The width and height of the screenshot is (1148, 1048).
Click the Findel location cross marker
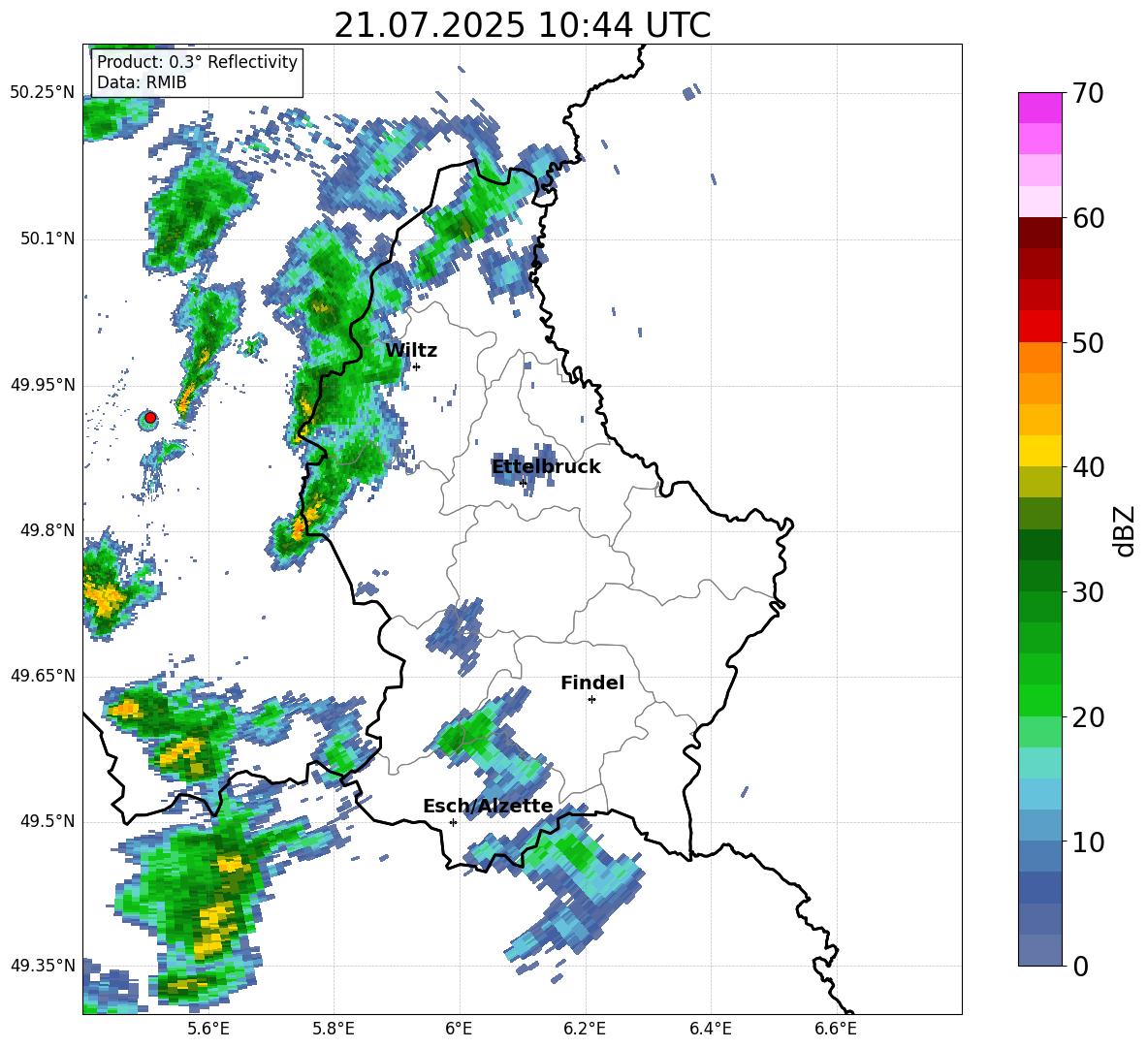591,700
